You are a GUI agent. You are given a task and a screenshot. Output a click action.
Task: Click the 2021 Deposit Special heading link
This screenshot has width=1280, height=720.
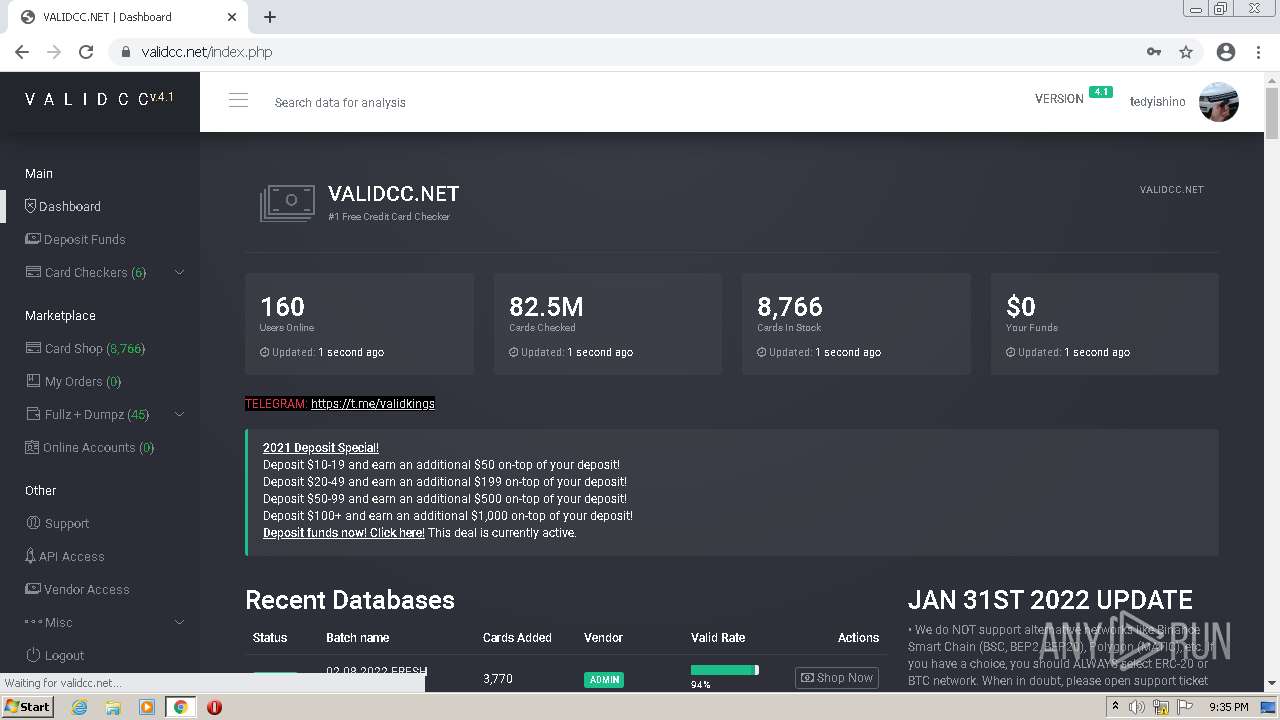coord(321,447)
